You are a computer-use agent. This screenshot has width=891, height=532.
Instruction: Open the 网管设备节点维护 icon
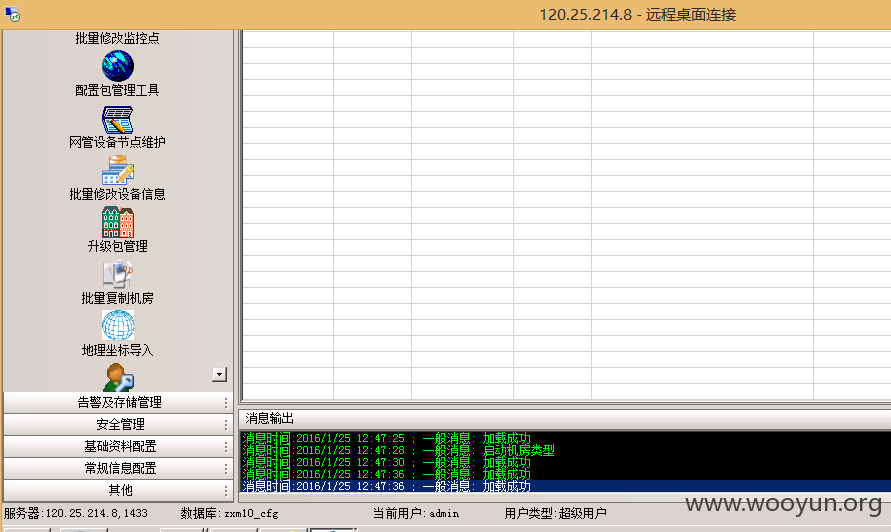[118, 119]
